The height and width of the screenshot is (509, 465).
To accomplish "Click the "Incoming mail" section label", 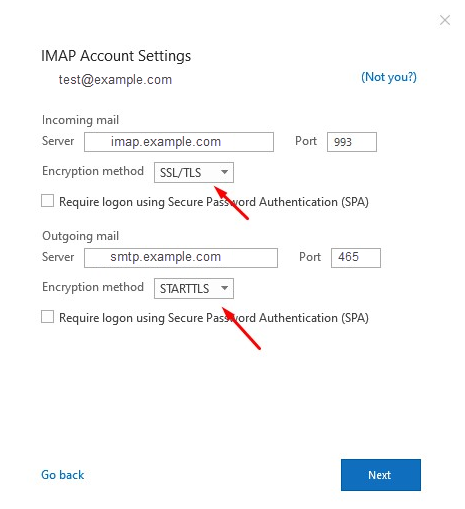I will [x=80, y=120].
